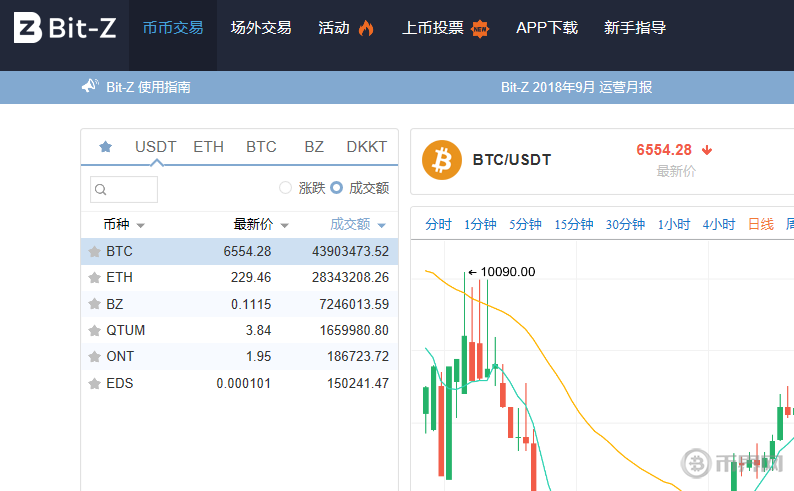Select the 1分钟 chart interval
794x491 pixels.
point(480,224)
